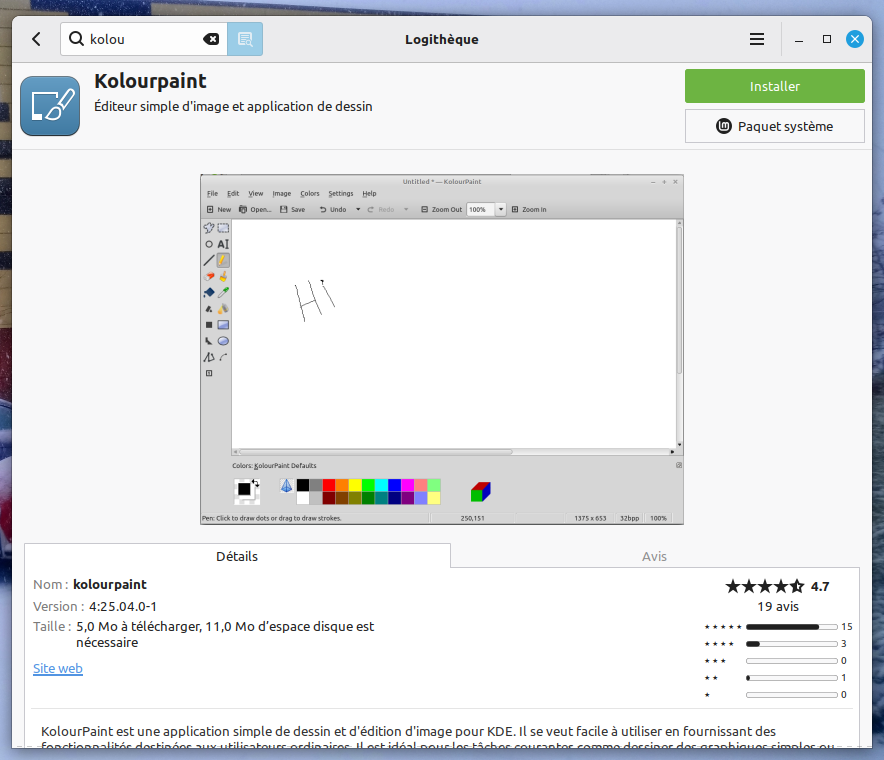The width and height of the screenshot is (884, 760).
Task: Click the "19 avis" review count
Action: point(778,606)
